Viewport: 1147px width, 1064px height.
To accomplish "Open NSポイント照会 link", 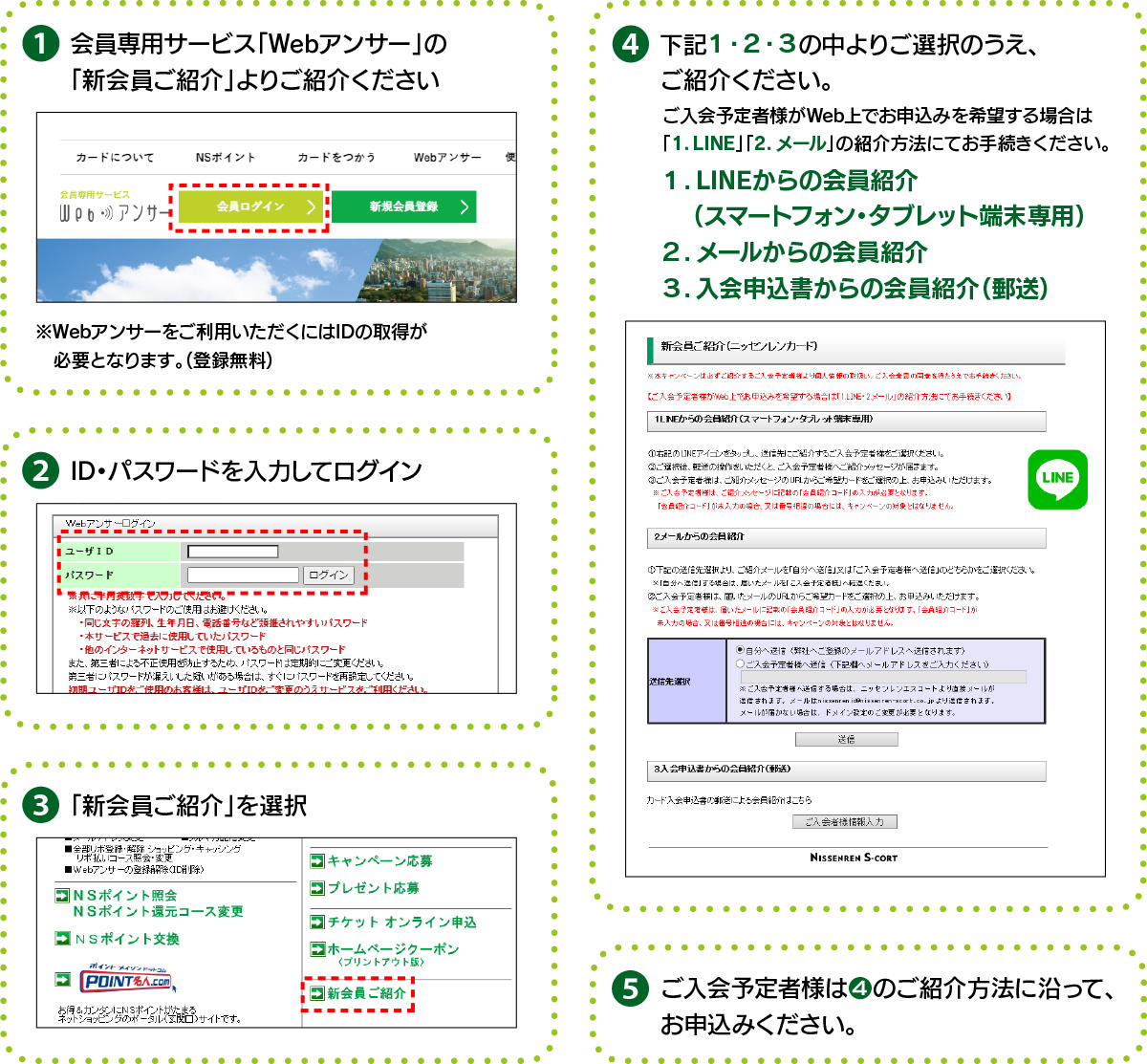I will (x=125, y=896).
